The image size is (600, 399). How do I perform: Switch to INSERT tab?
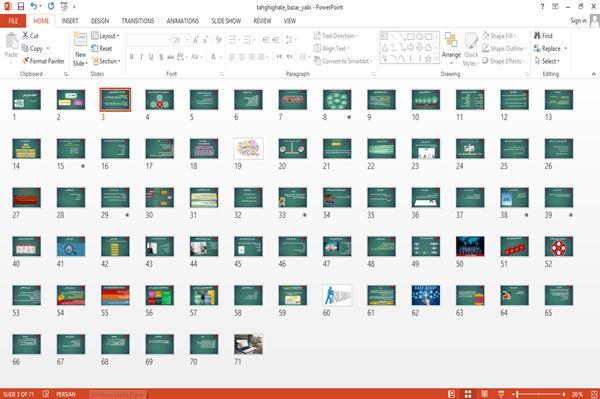[x=70, y=21]
